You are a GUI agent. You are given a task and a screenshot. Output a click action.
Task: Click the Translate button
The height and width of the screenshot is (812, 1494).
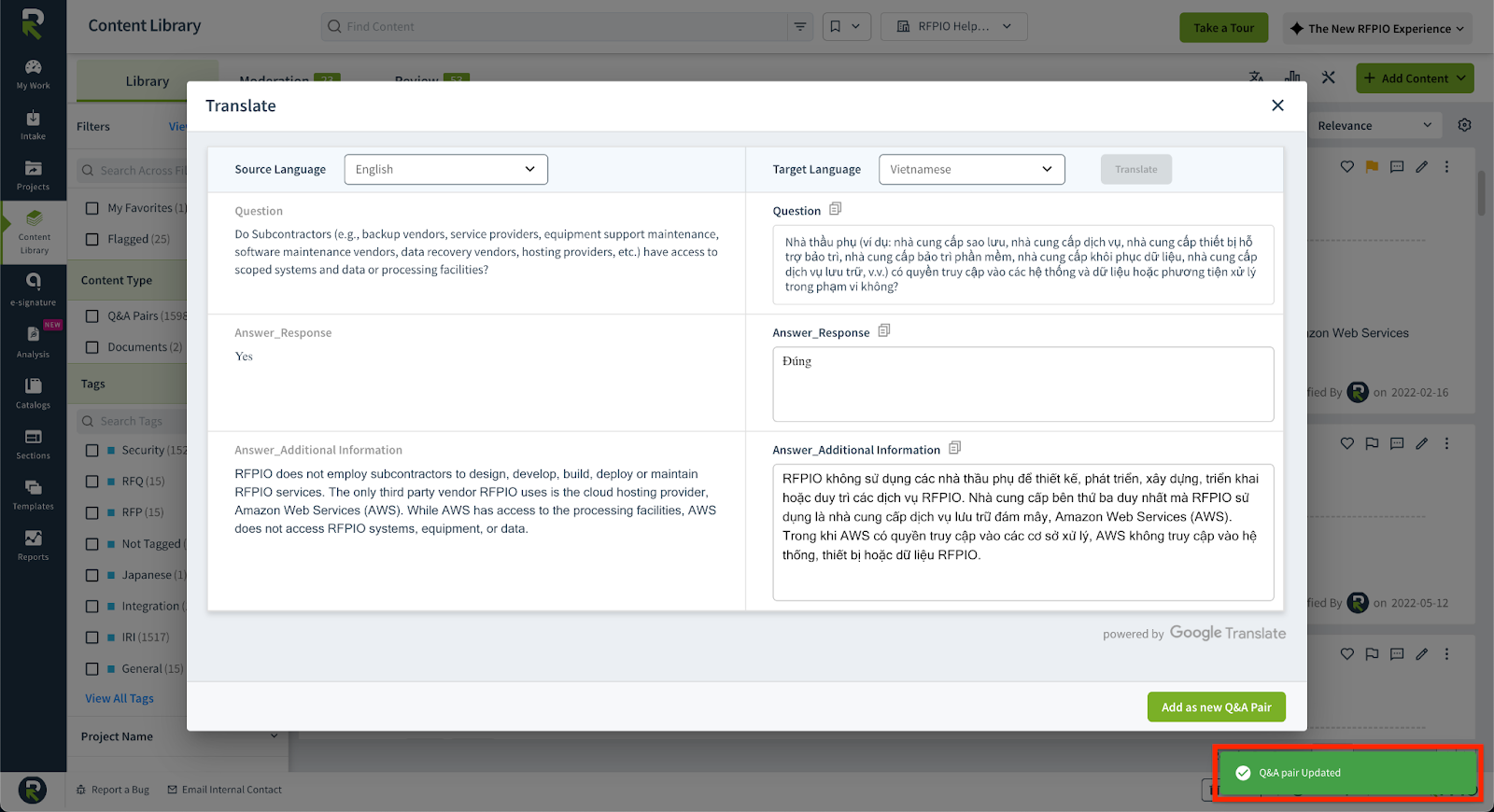(x=1135, y=169)
